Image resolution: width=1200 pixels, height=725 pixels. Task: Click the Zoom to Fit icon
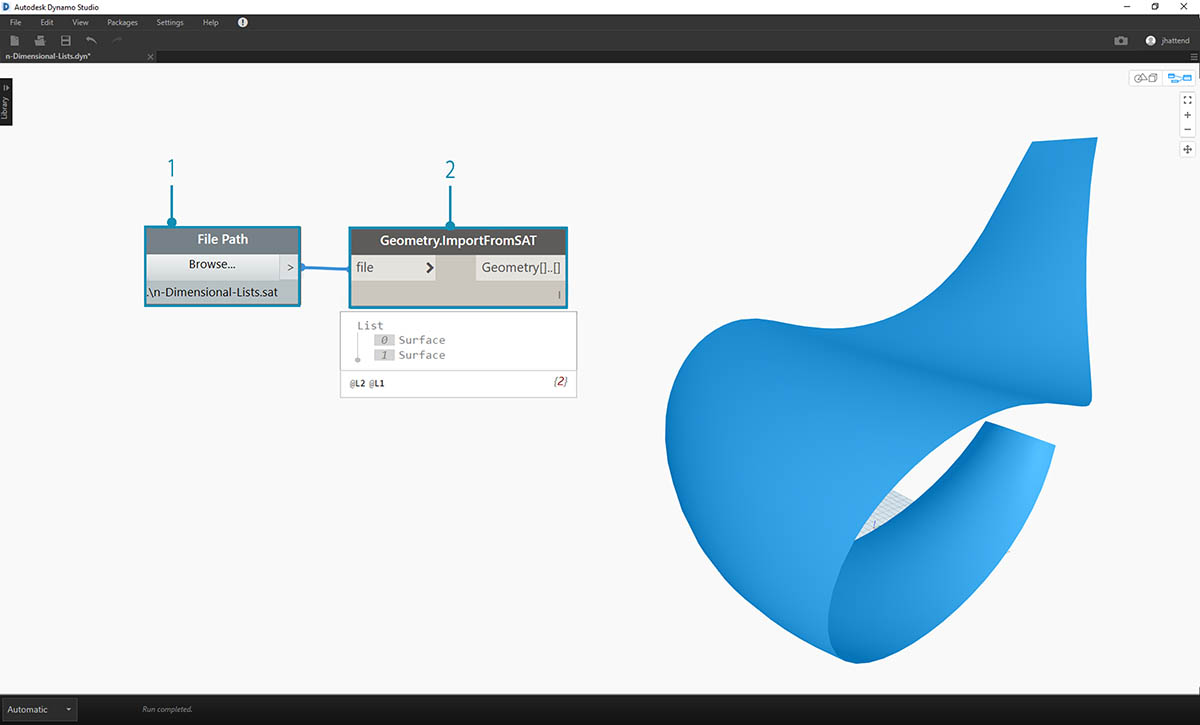tap(1187, 100)
